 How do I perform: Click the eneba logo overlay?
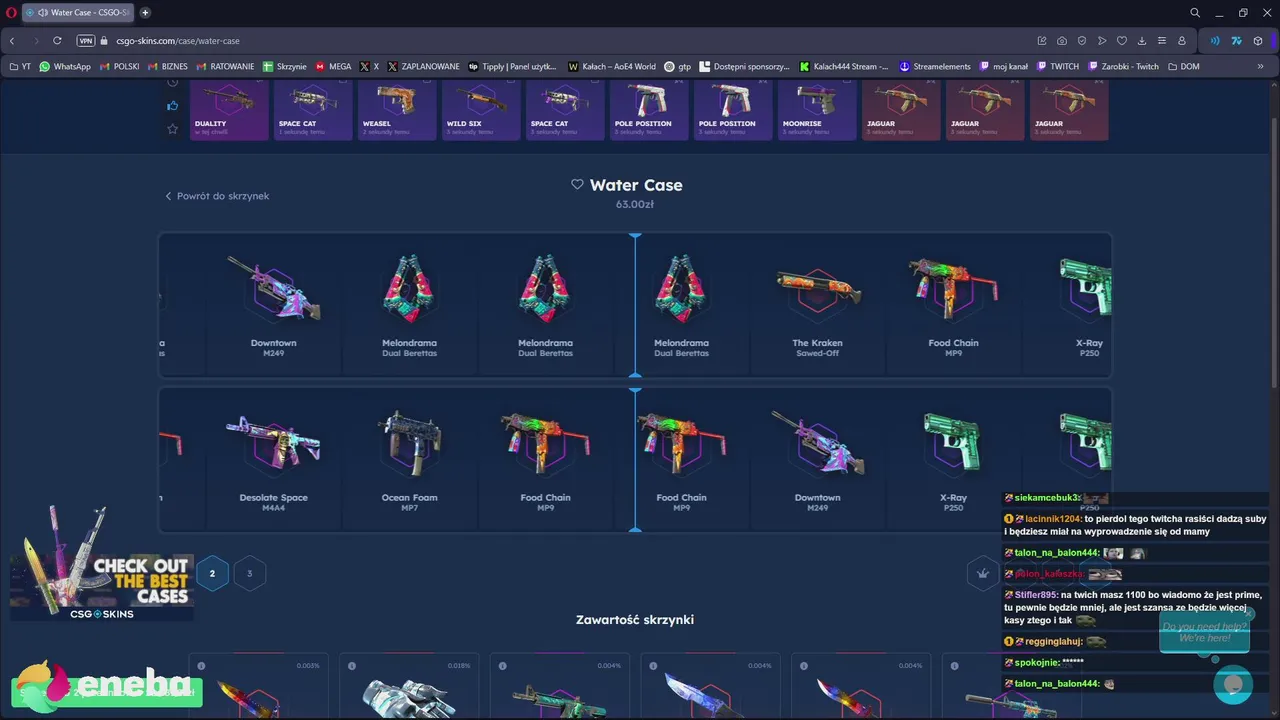pyautogui.click(x=105, y=685)
